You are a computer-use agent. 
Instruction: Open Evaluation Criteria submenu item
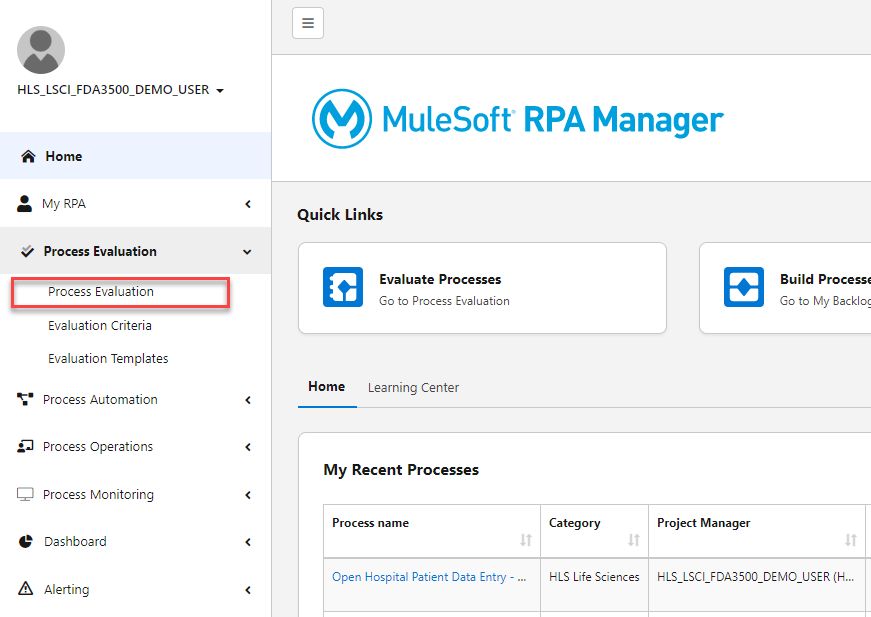click(100, 325)
